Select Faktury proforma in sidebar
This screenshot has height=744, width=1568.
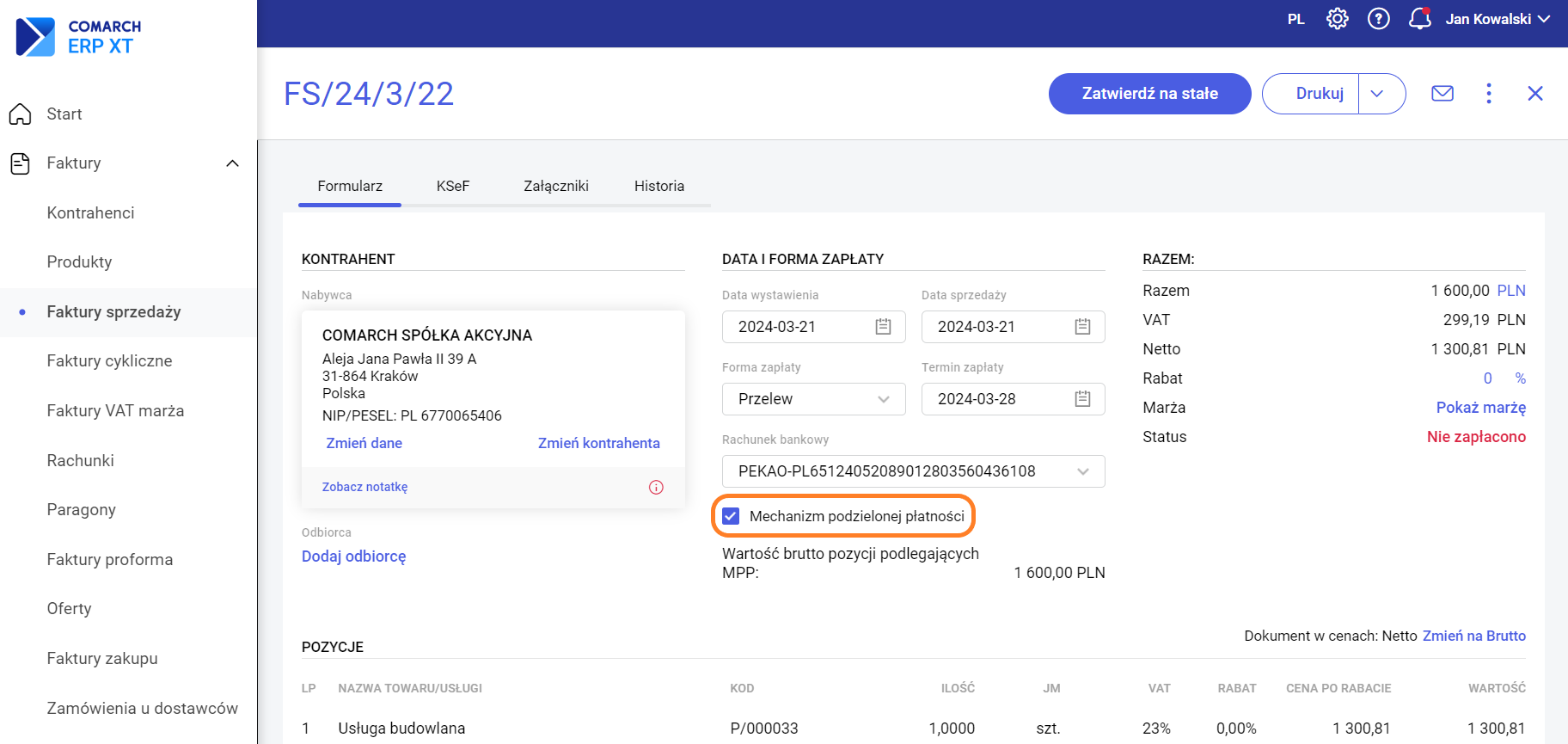click(110, 560)
